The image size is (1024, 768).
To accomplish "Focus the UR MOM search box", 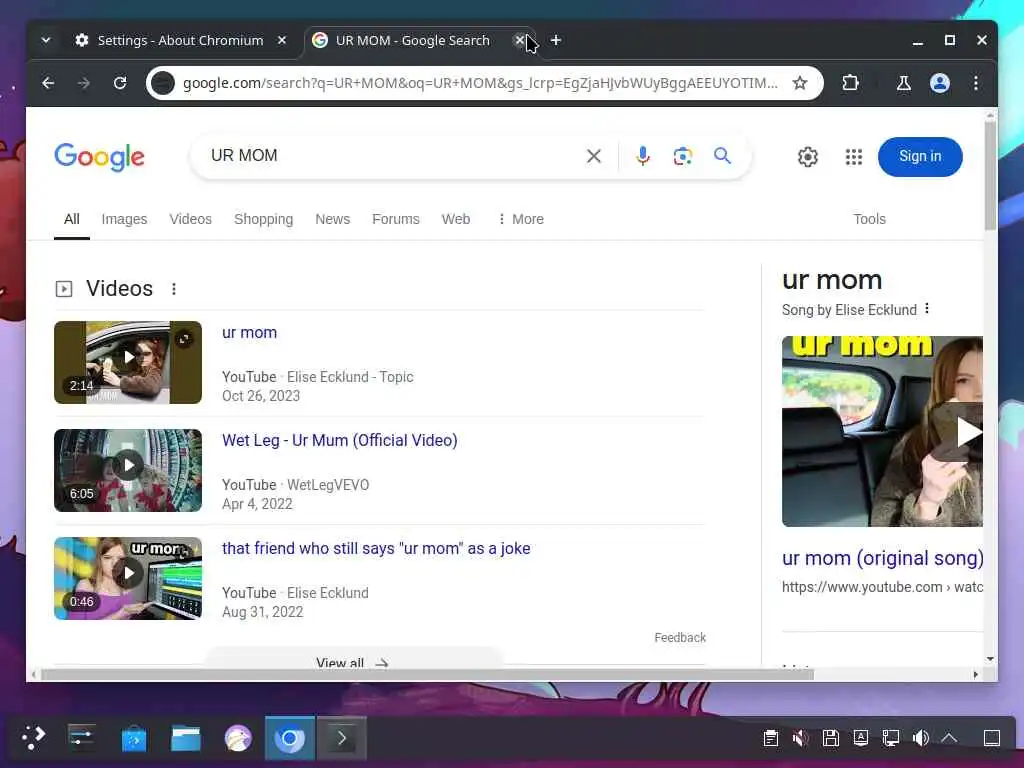I will [392, 155].
